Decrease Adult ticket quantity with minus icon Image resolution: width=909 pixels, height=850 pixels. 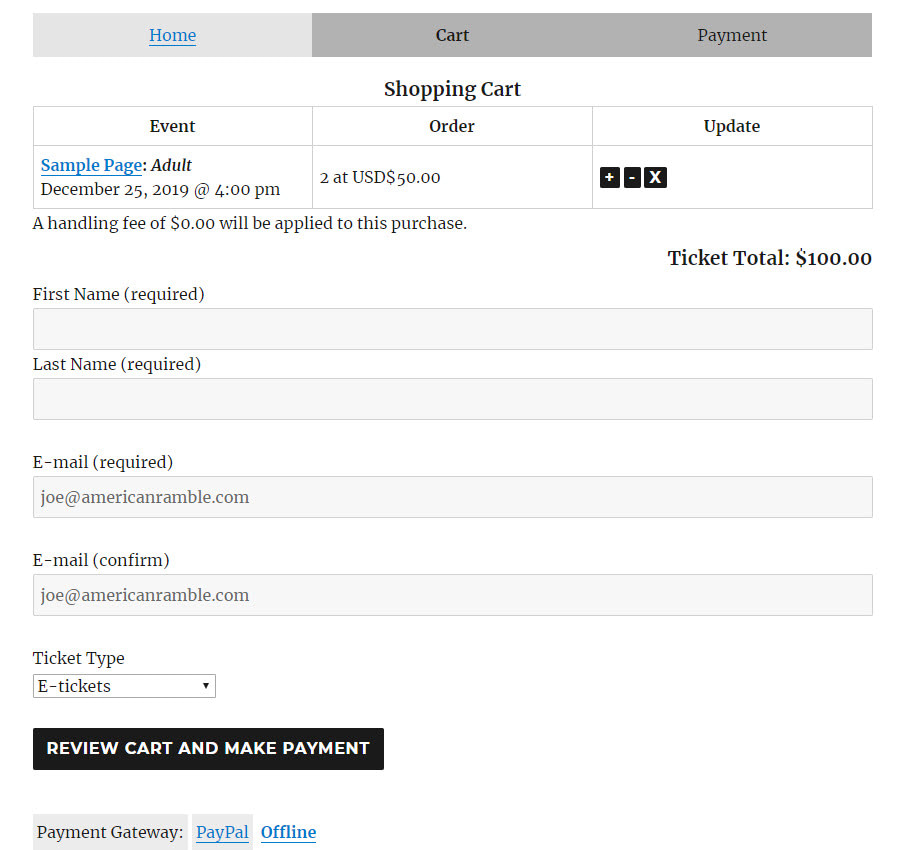pos(632,177)
